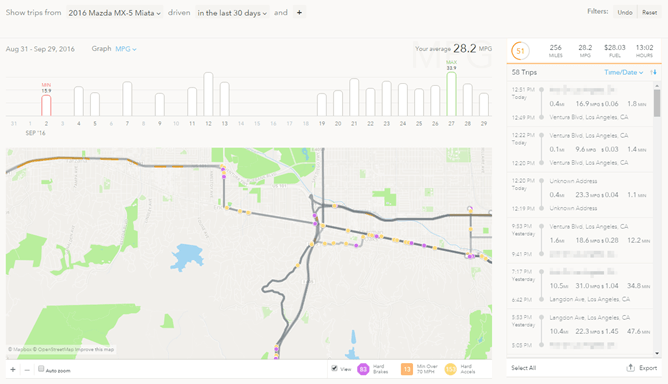Enable the Auto zoom checkbox
This screenshot has height=384, width=668.
pos(41,369)
